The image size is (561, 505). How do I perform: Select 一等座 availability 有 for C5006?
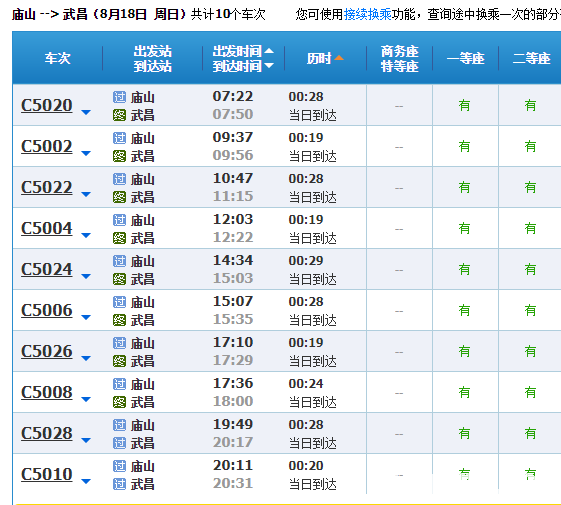click(464, 310)
